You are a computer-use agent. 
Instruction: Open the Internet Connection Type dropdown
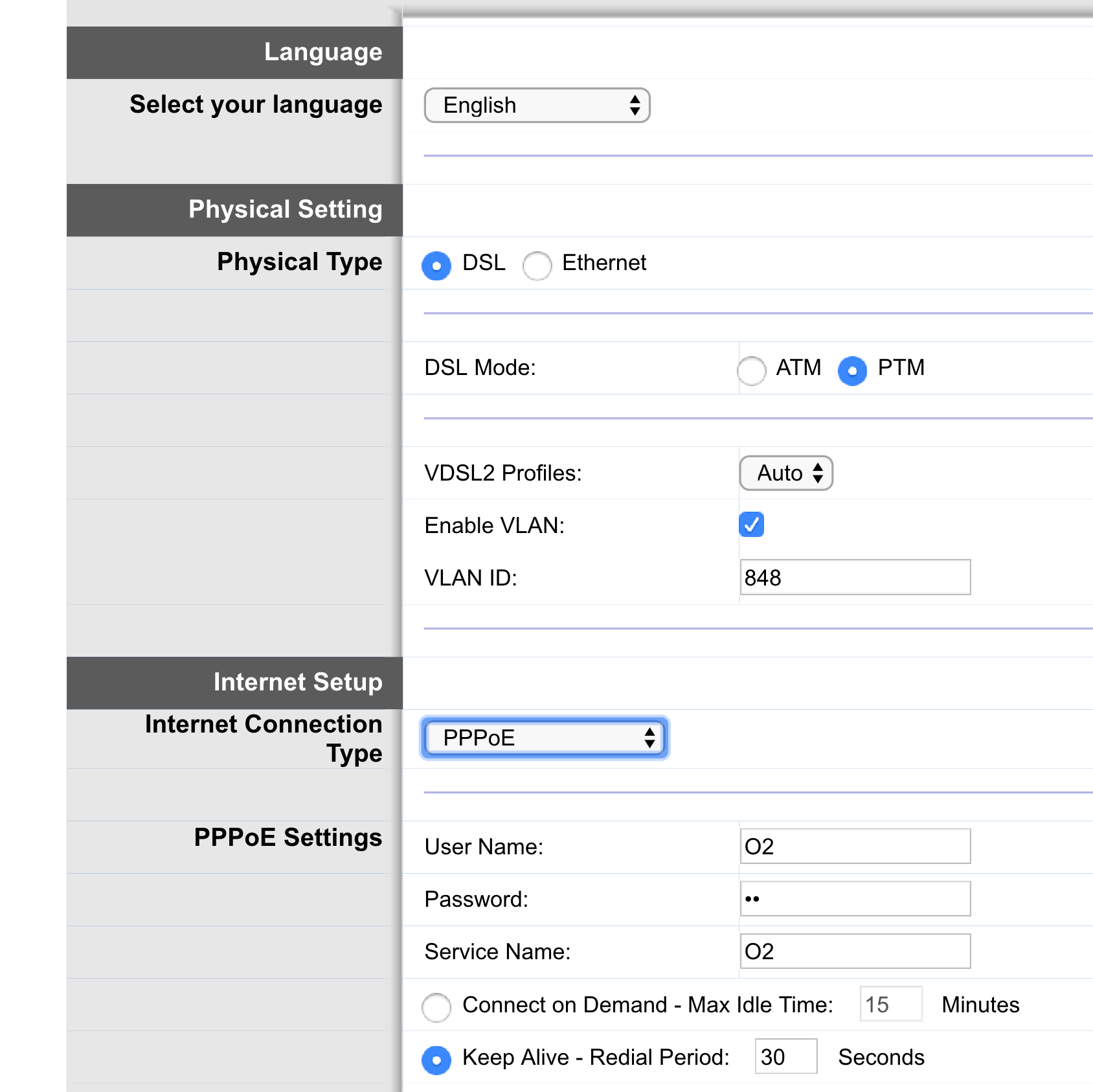tap(544, 738)
